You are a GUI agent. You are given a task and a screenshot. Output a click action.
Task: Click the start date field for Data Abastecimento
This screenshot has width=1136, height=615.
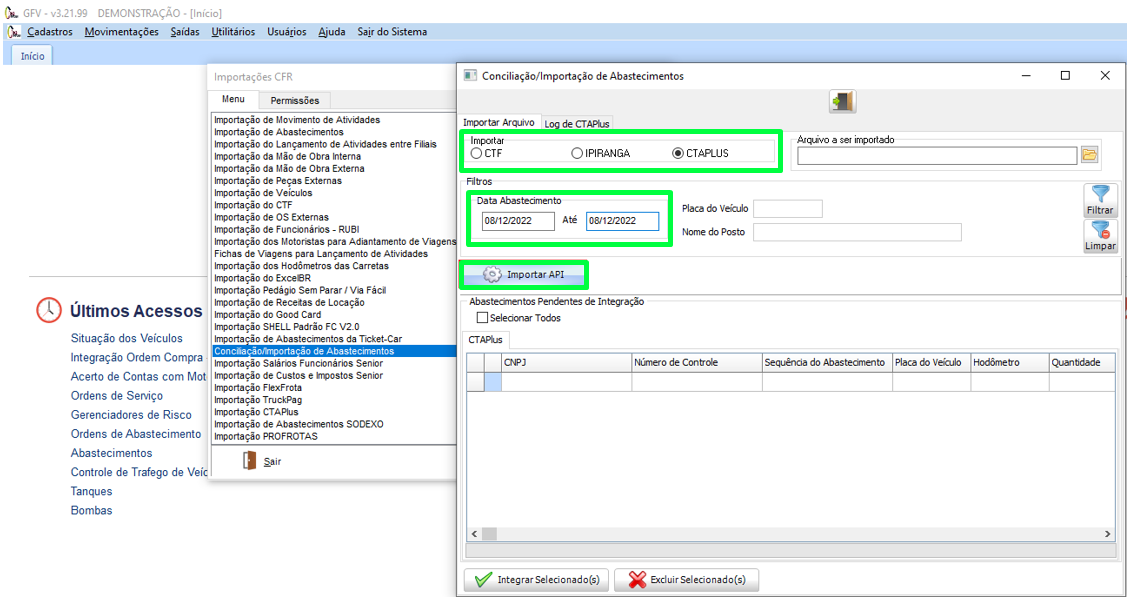518,221
